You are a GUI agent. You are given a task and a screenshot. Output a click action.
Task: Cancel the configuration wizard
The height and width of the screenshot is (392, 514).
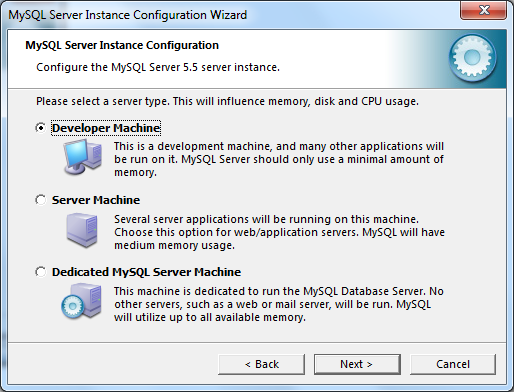[453, 364]
